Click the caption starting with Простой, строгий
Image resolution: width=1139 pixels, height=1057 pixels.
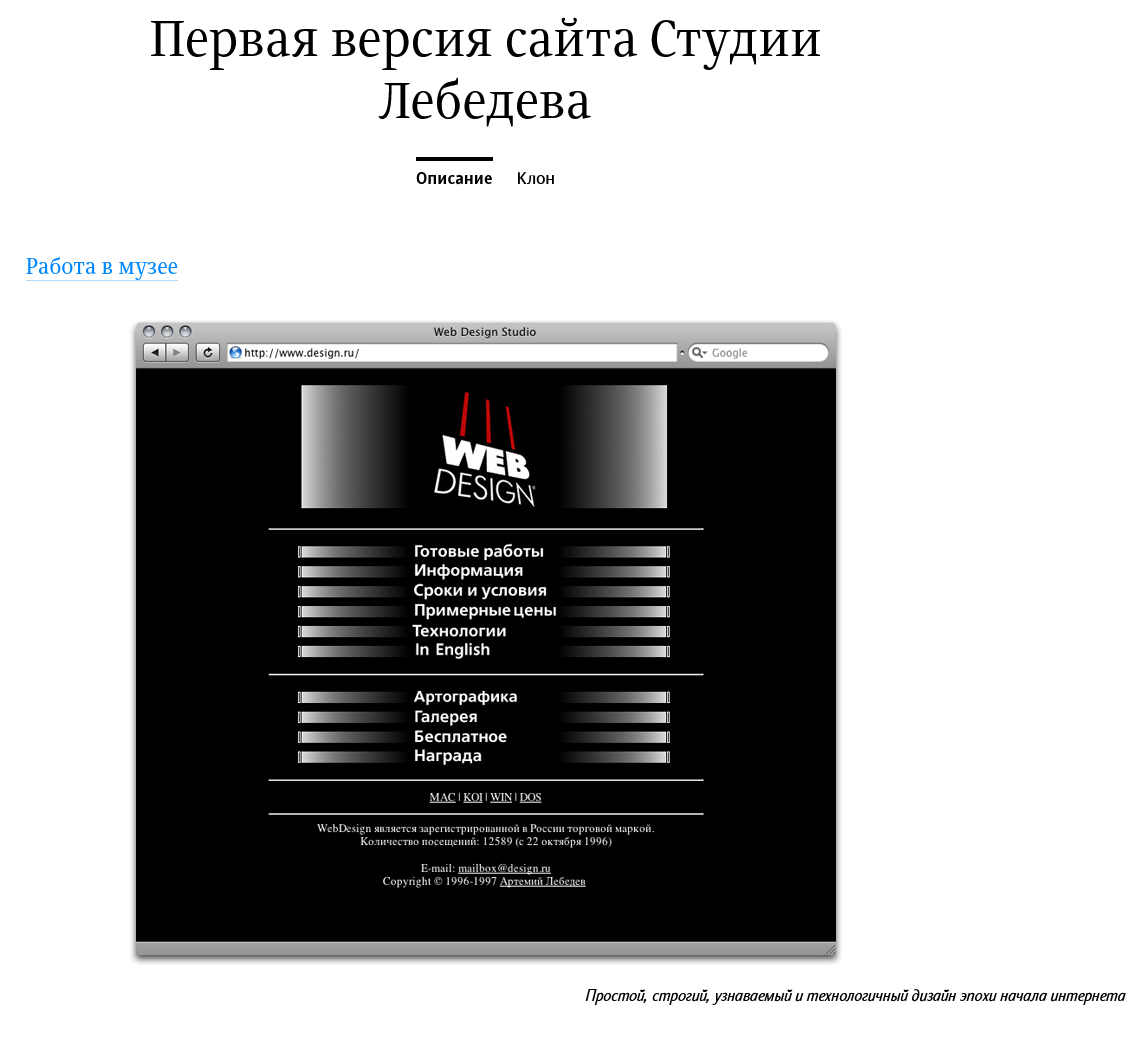point(855,996)
